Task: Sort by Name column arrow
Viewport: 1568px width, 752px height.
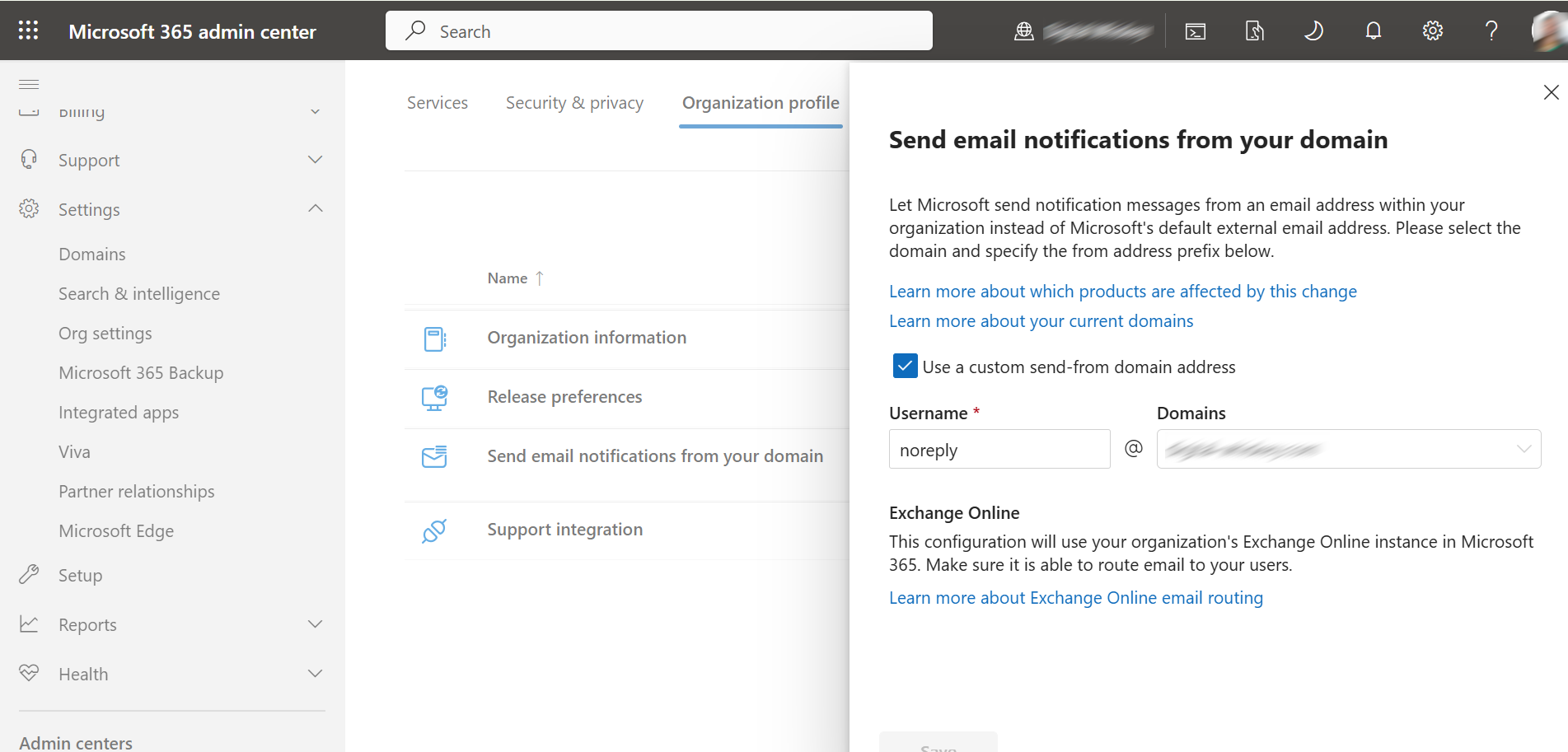Action: coord(540,278)
